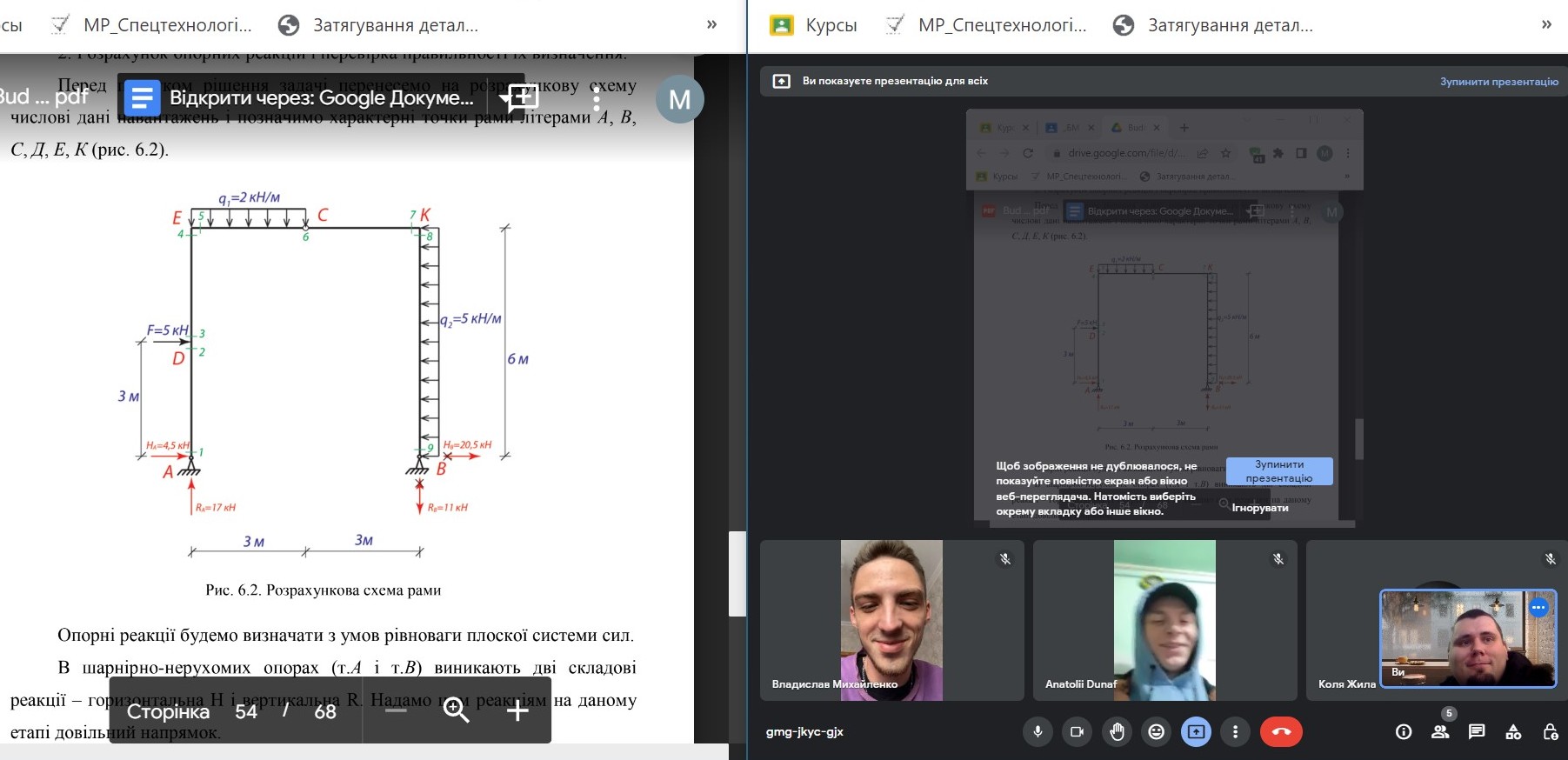
Task: Zoom out with minus icon in PDF viewer
Action: point(396,711)
